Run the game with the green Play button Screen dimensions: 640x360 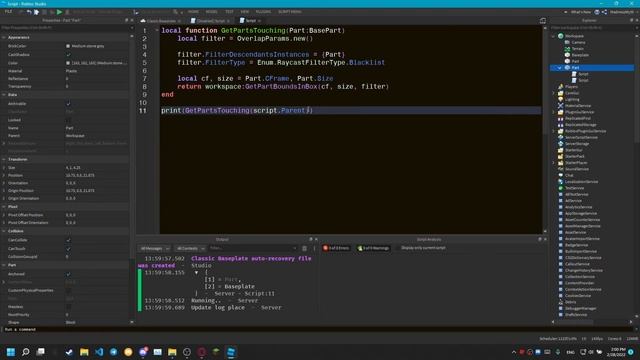[x=60, y=12]
